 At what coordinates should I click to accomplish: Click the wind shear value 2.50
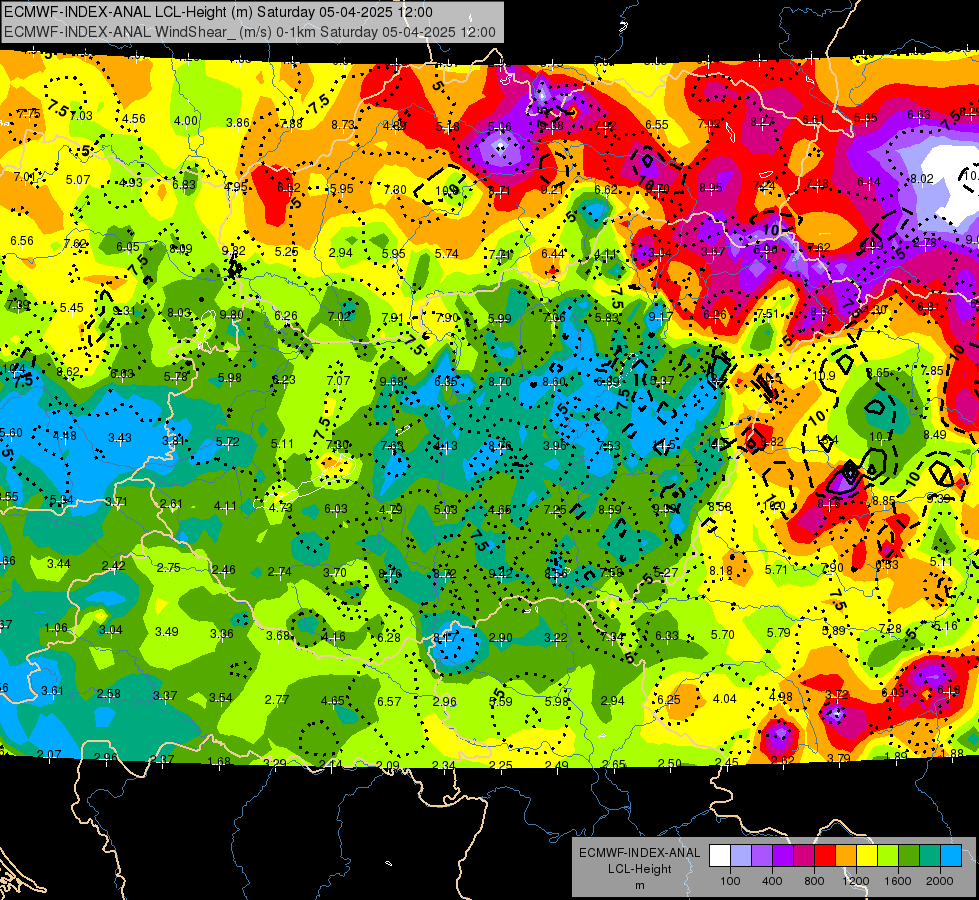pos(670,763)
